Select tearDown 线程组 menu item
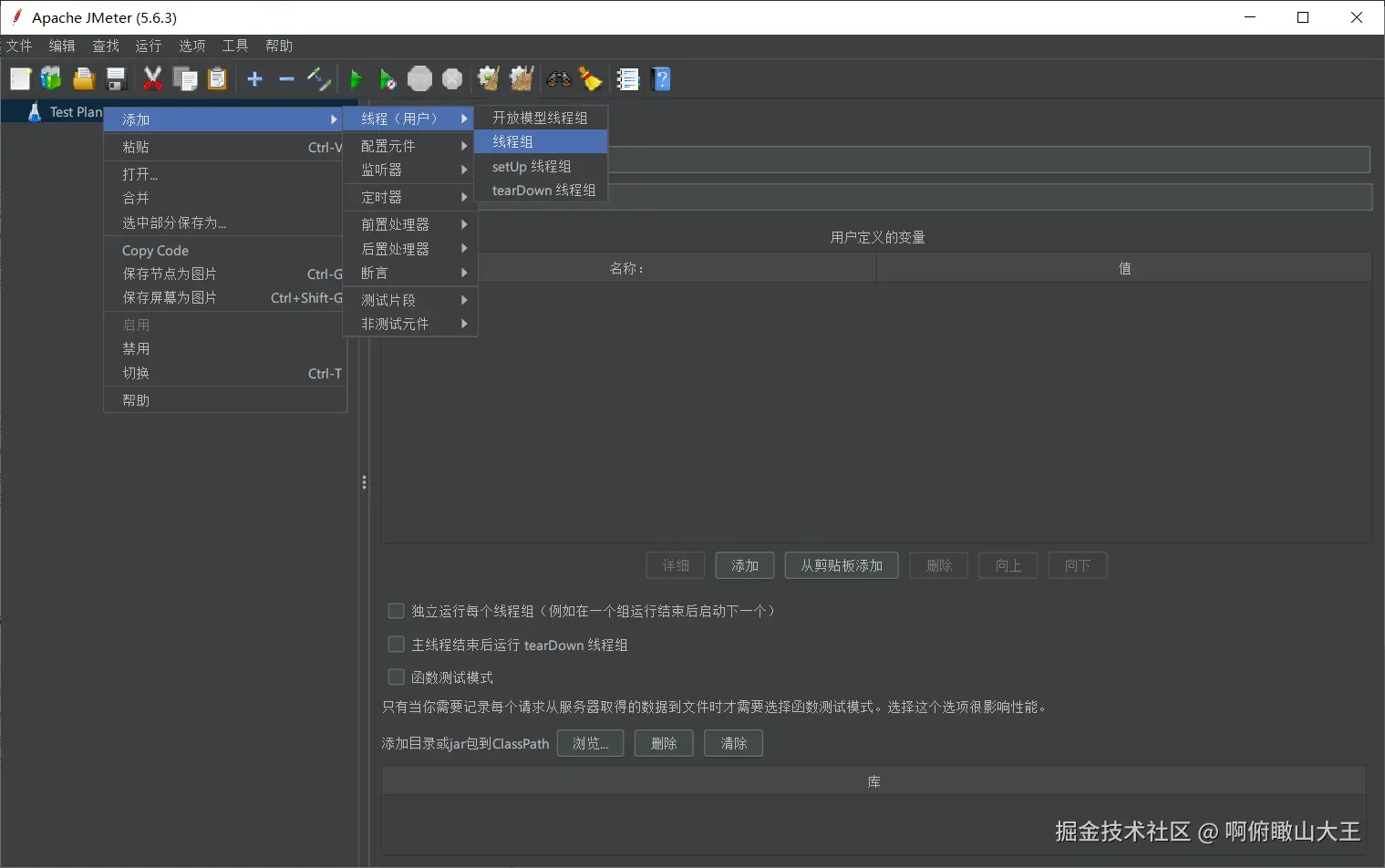The width and height of the screenshot is (1385, 868). pos(541,190)
